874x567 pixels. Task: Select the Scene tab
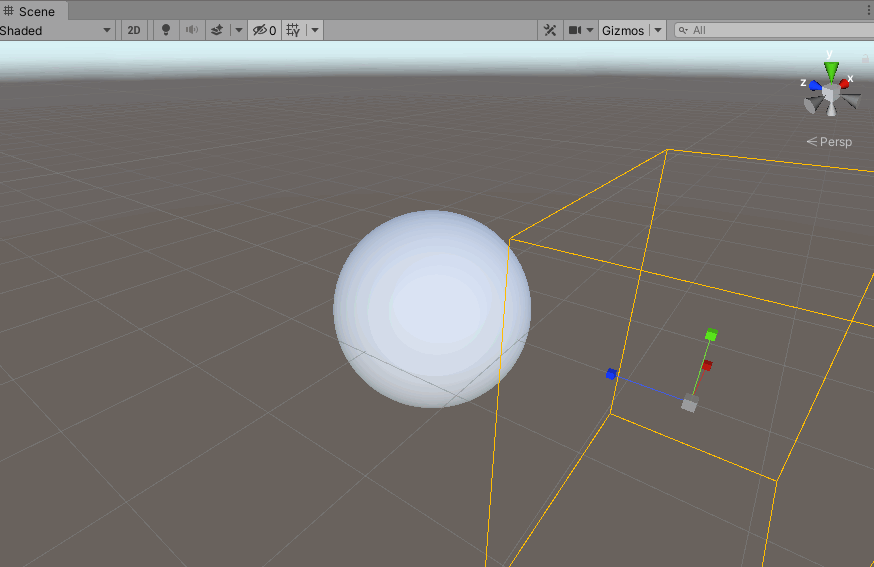(x=32, y=11)
